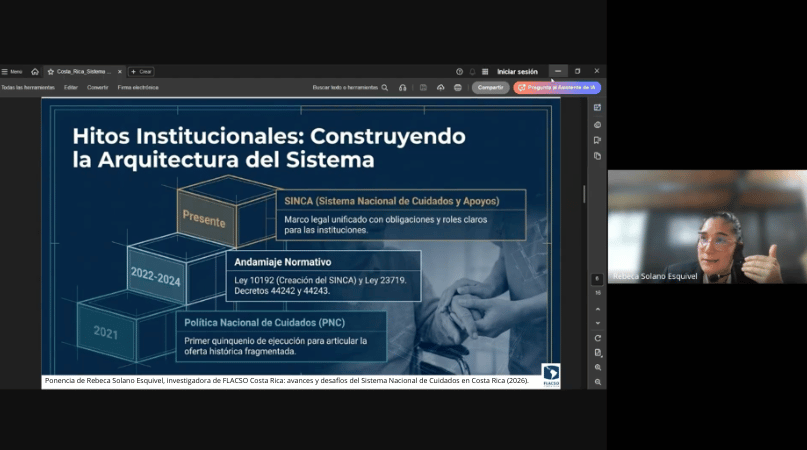Click the headphones read-aloud icon
This screenshot has width=807, height=450.
click(x=402, y=88)
